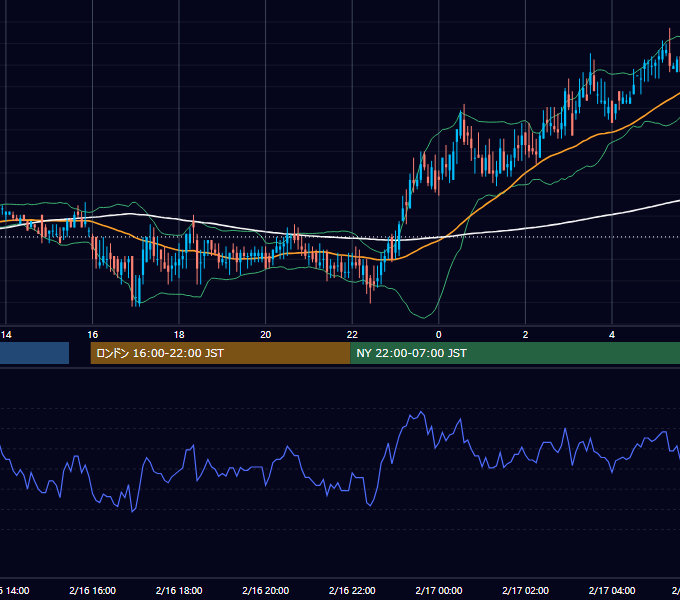680x600 pixels.
Task: Click hour label 18 on price chart axis
Action: 179,335
